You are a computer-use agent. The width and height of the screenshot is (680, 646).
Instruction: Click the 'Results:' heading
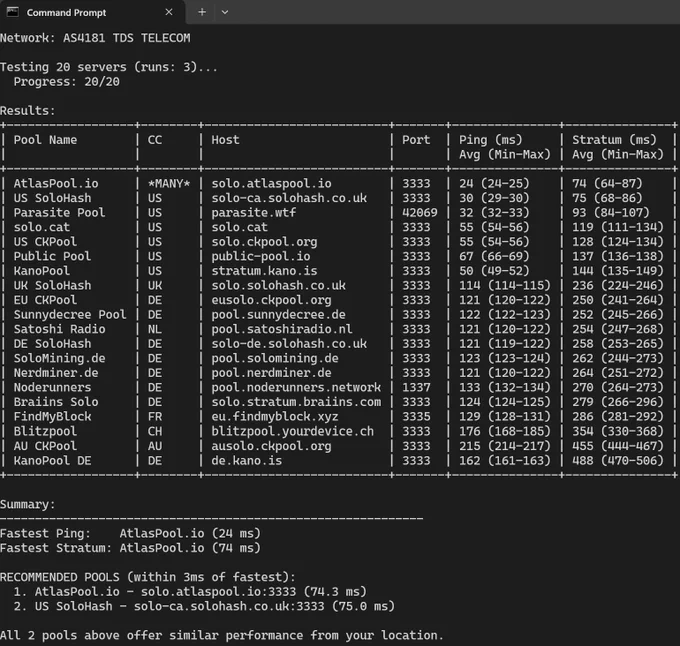28,111
